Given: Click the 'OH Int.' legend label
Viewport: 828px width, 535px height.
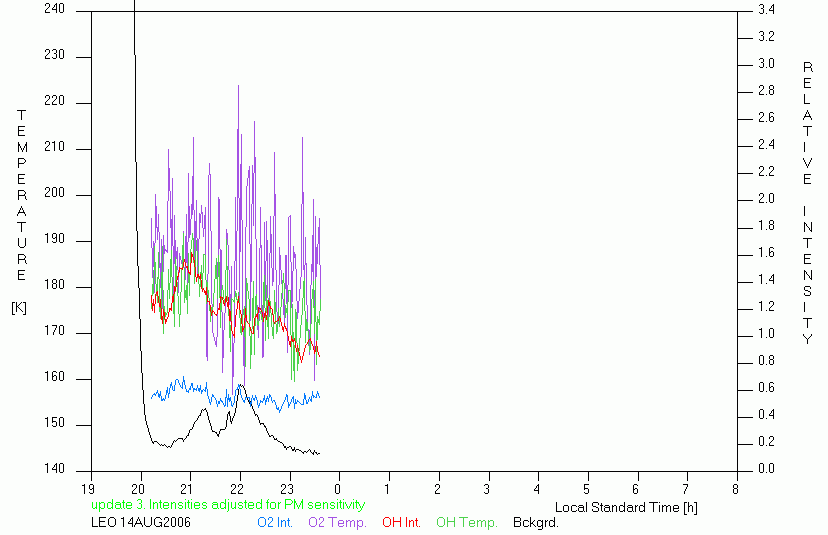Looking at the screenshot, I should [x=401, y=522].
